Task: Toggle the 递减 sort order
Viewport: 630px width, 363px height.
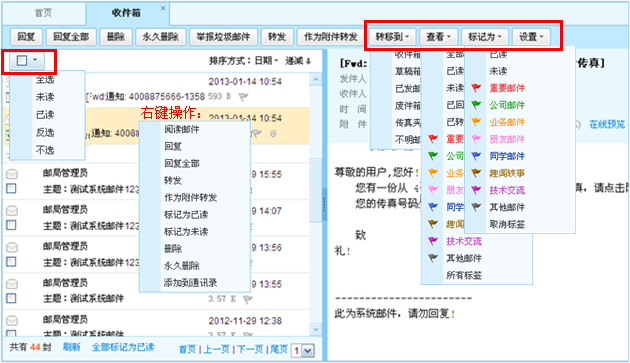Action: click(x=298, y=61)
